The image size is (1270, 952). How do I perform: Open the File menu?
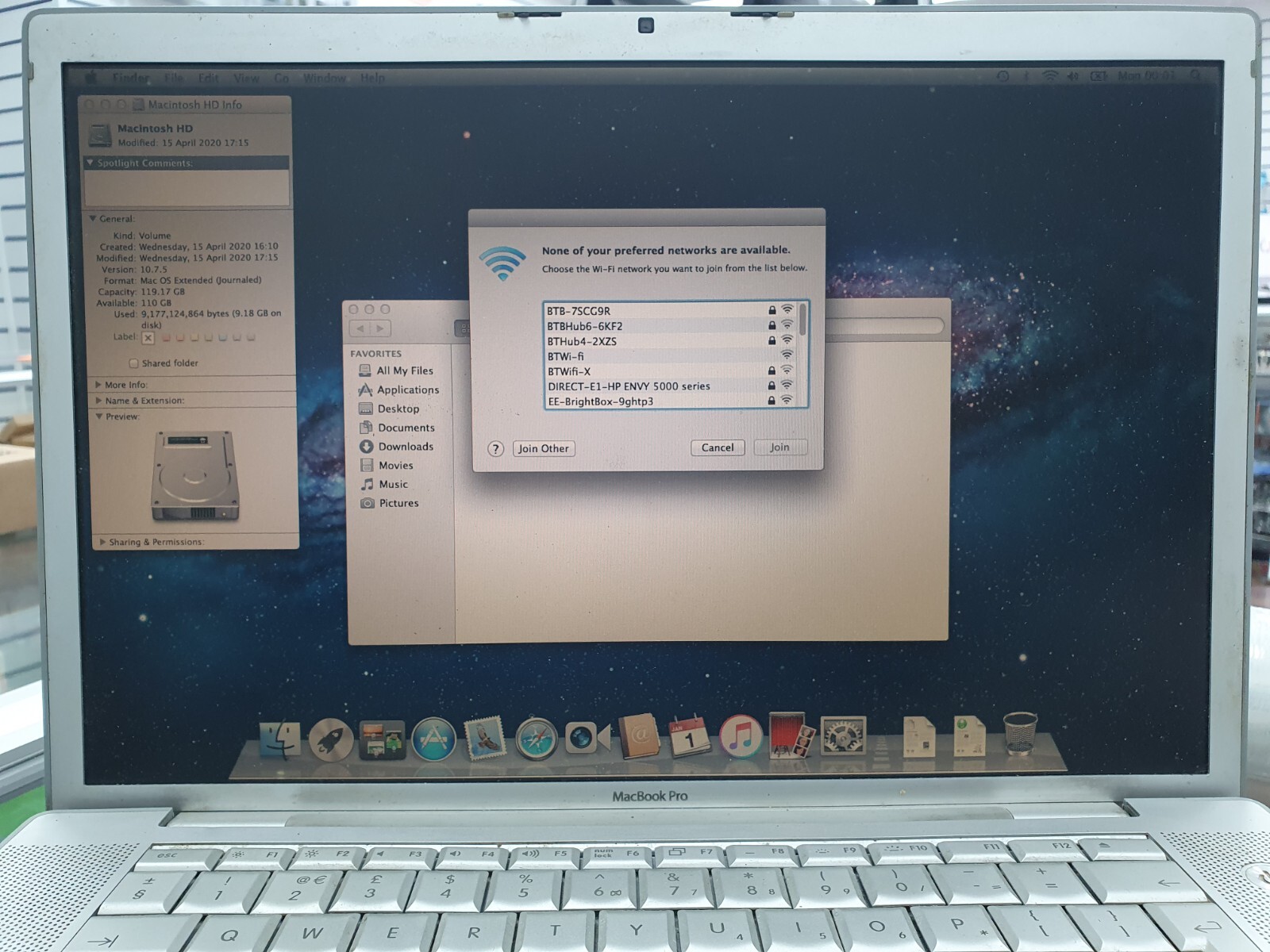(173, 78)
